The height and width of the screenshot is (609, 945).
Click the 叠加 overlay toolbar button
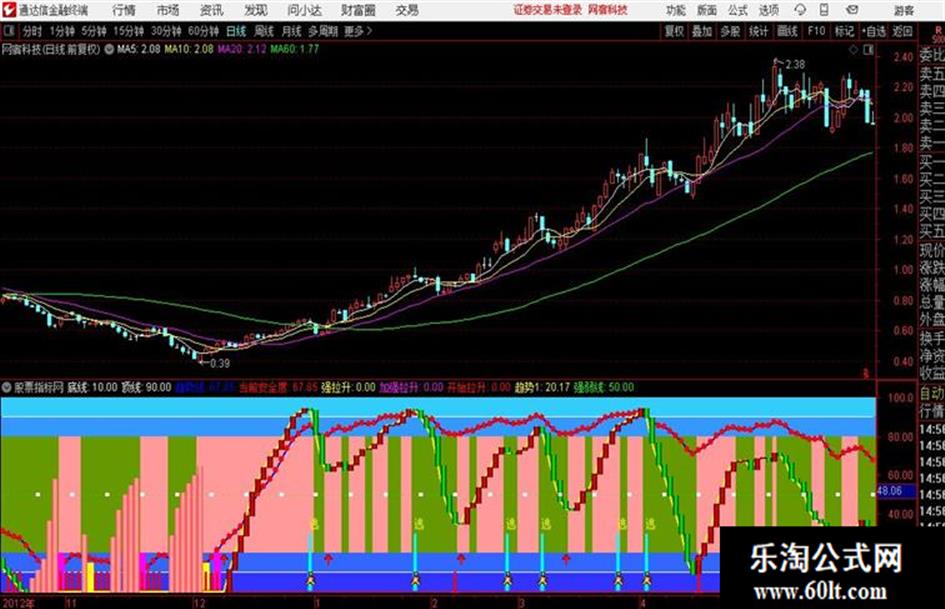pyautogui.click(x=702, y=31)
